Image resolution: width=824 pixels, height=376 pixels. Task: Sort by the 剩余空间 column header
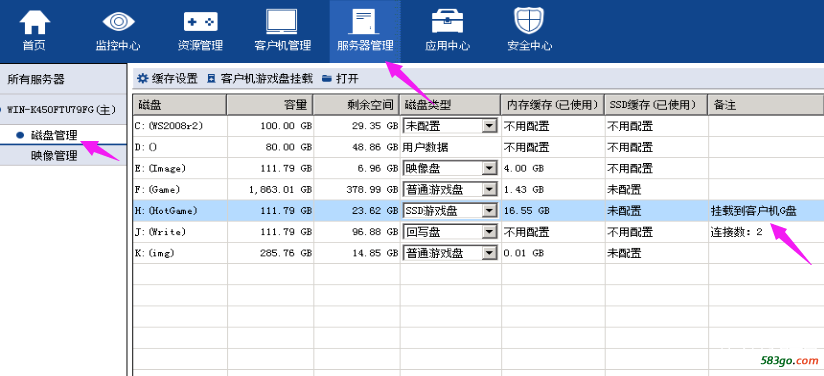356,105
